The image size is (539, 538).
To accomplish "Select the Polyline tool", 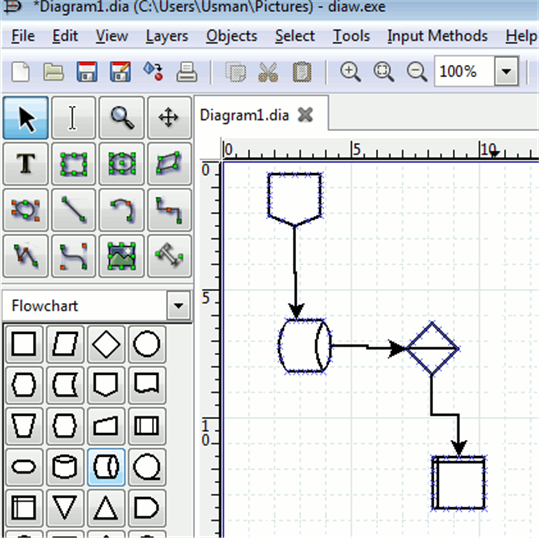I will click(26, 256).
